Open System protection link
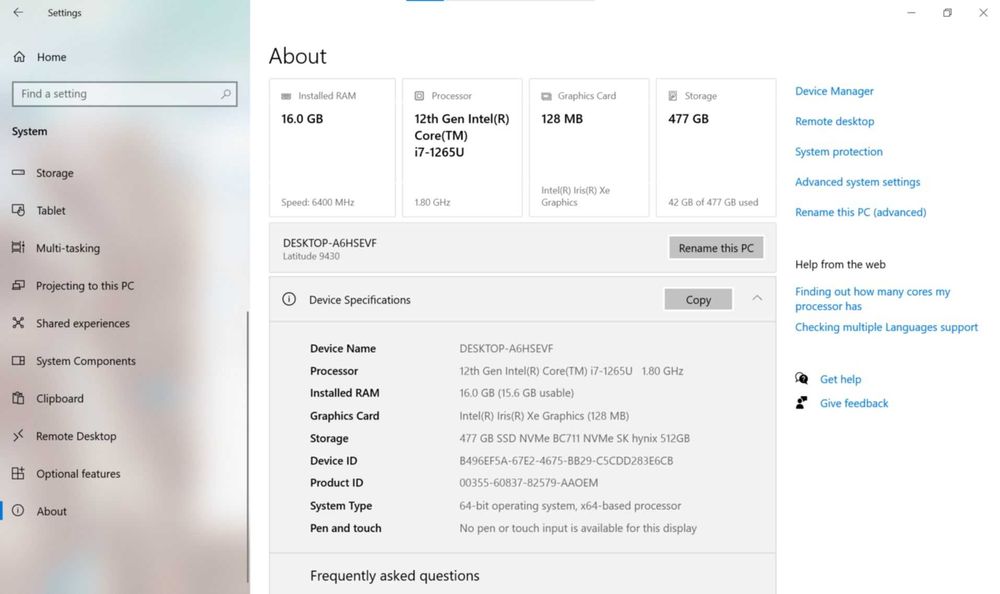1000x594 pixels. point(839,152)
